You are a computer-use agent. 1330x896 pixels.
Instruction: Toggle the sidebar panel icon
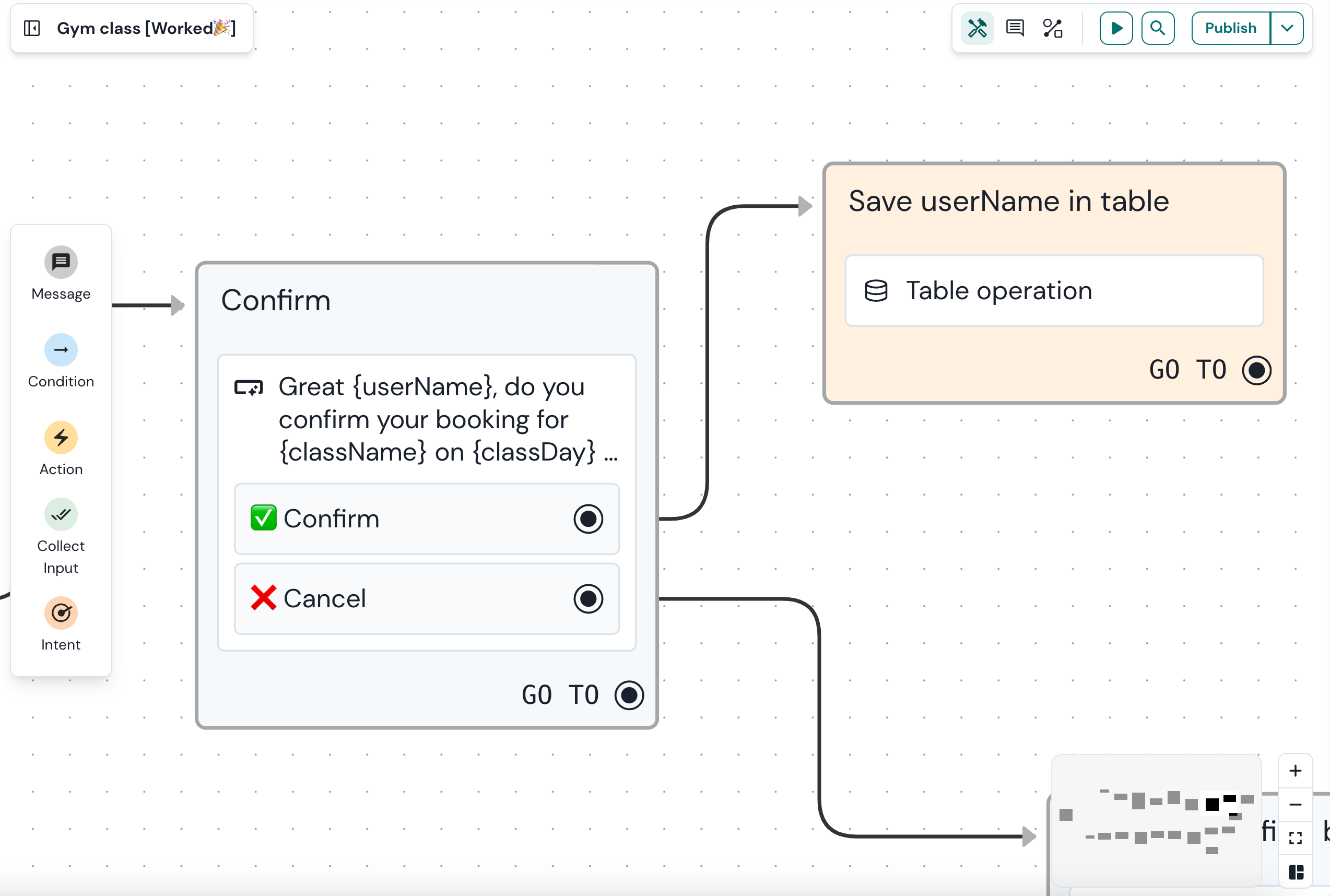tap(32, 28)
